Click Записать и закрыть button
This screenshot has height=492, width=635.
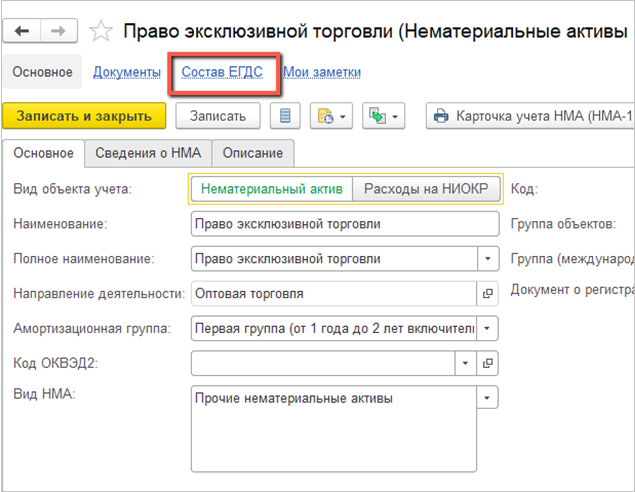pos(83,116)
